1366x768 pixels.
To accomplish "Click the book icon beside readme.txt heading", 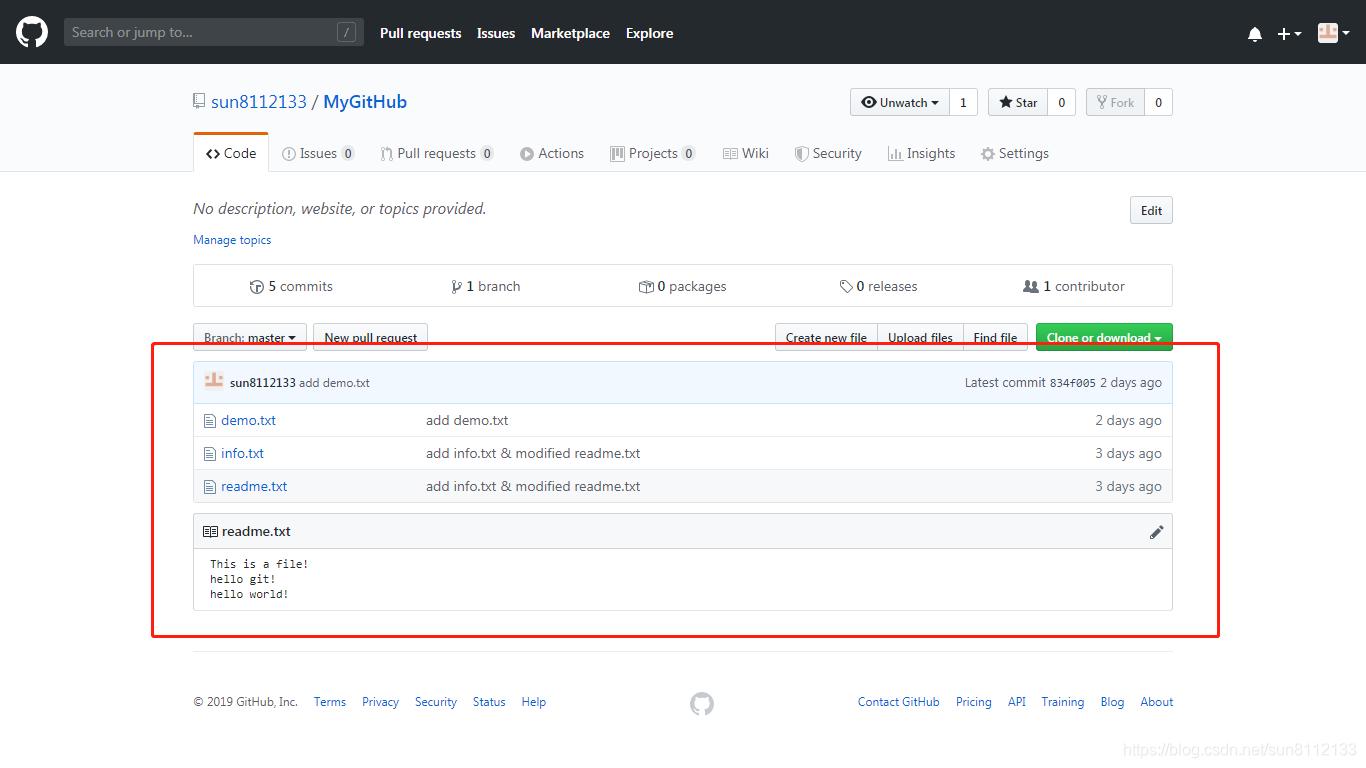I will [x=210, y=532].
